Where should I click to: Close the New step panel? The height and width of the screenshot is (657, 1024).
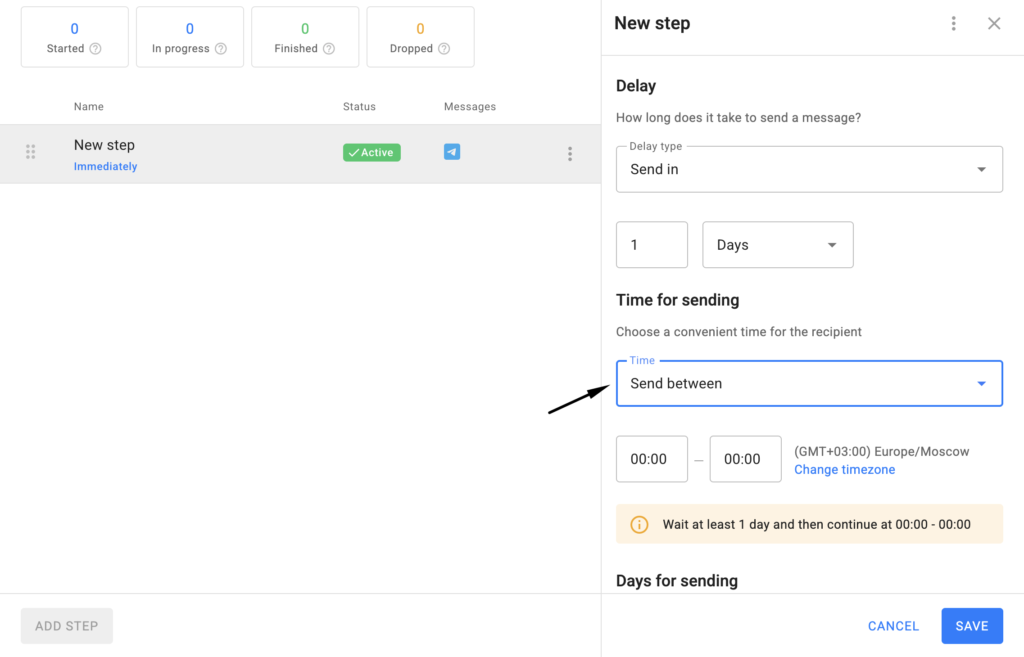994,23
